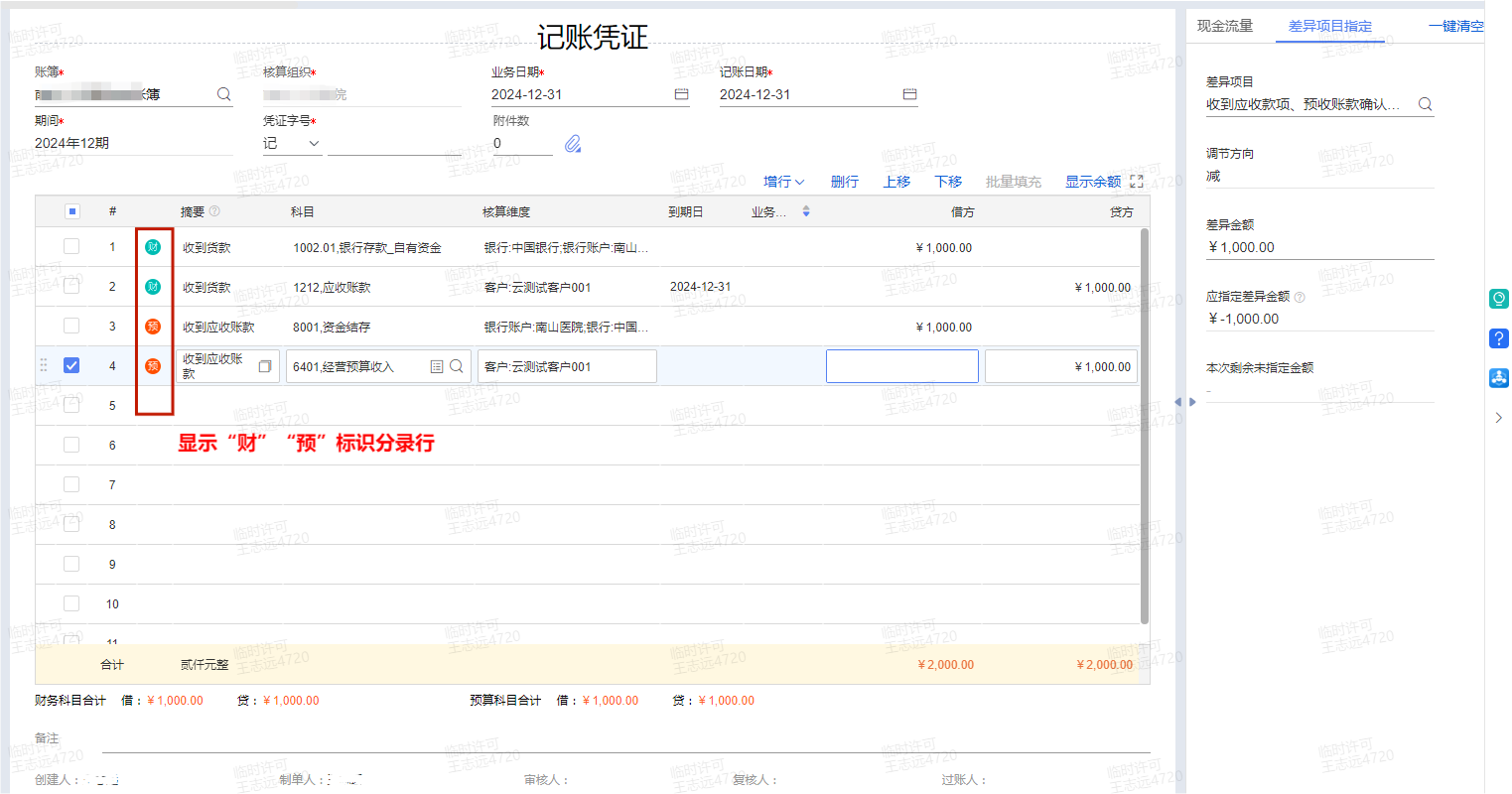Click the copy icon in row 4 摘要 cell

(x=265, y=366)
